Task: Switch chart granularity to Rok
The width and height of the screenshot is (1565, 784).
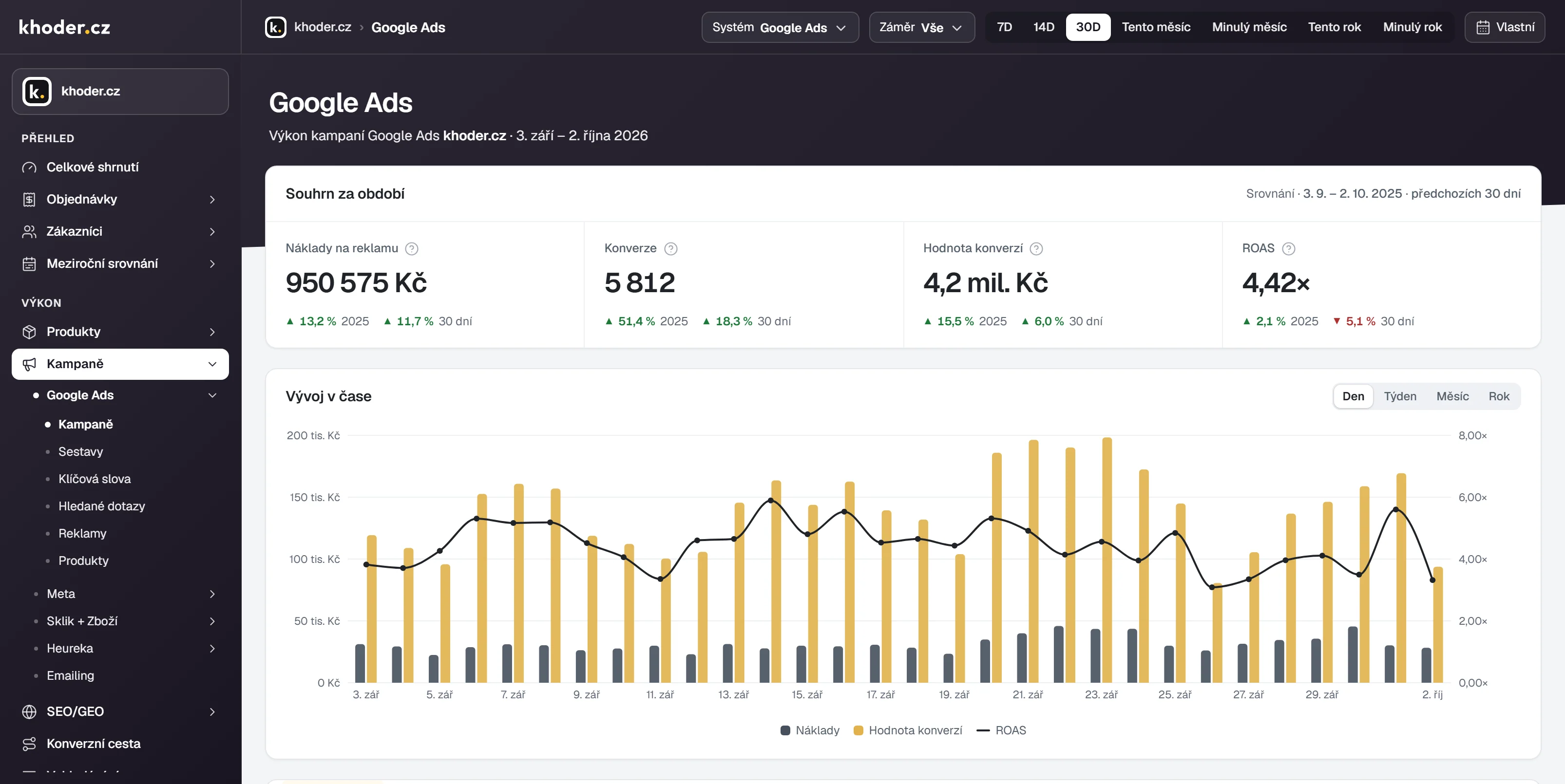Action: 1499,396
